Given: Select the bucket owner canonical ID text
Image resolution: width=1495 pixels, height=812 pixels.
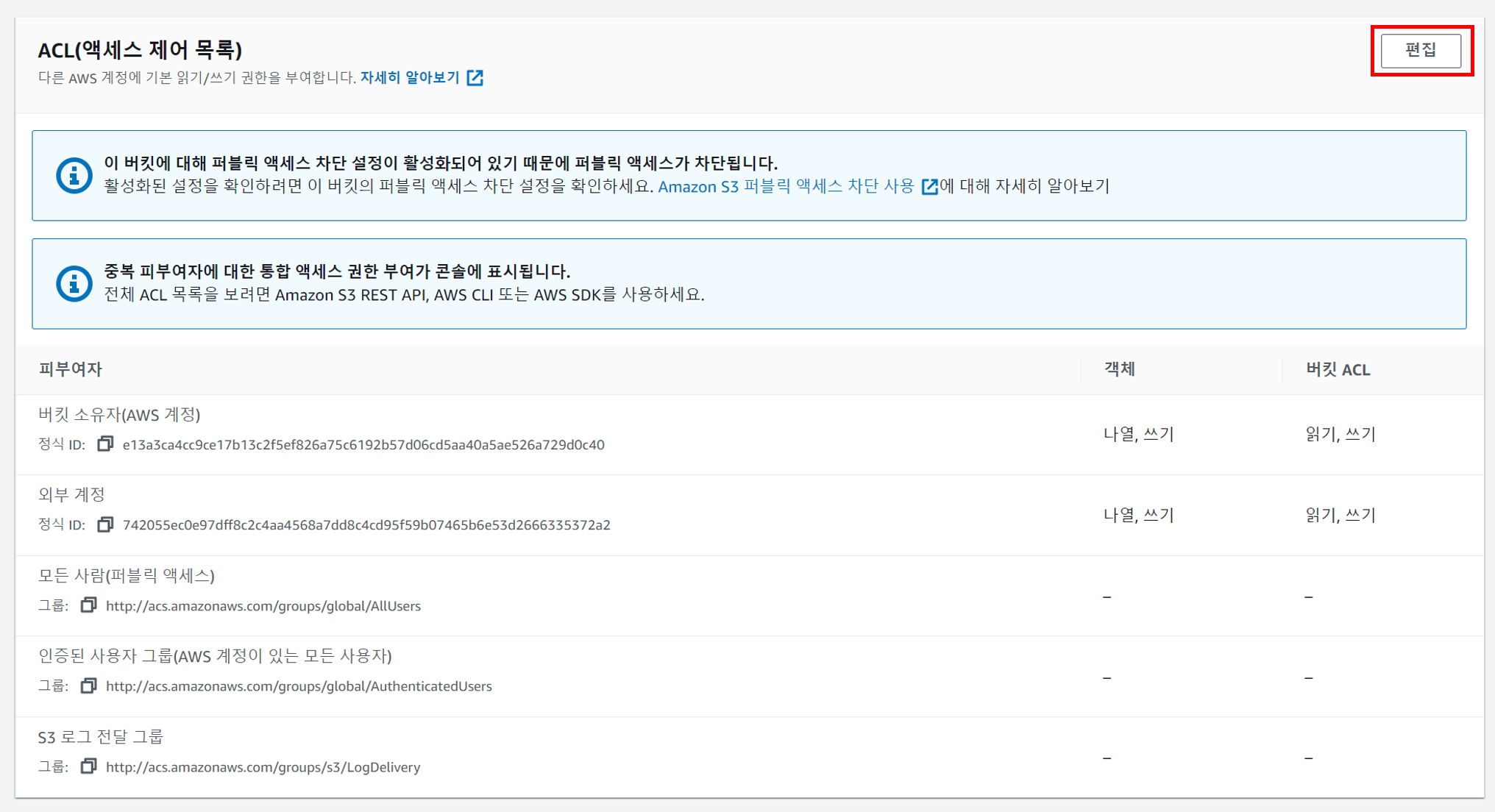Looking at the screenshot, I should tap(363, 445).
